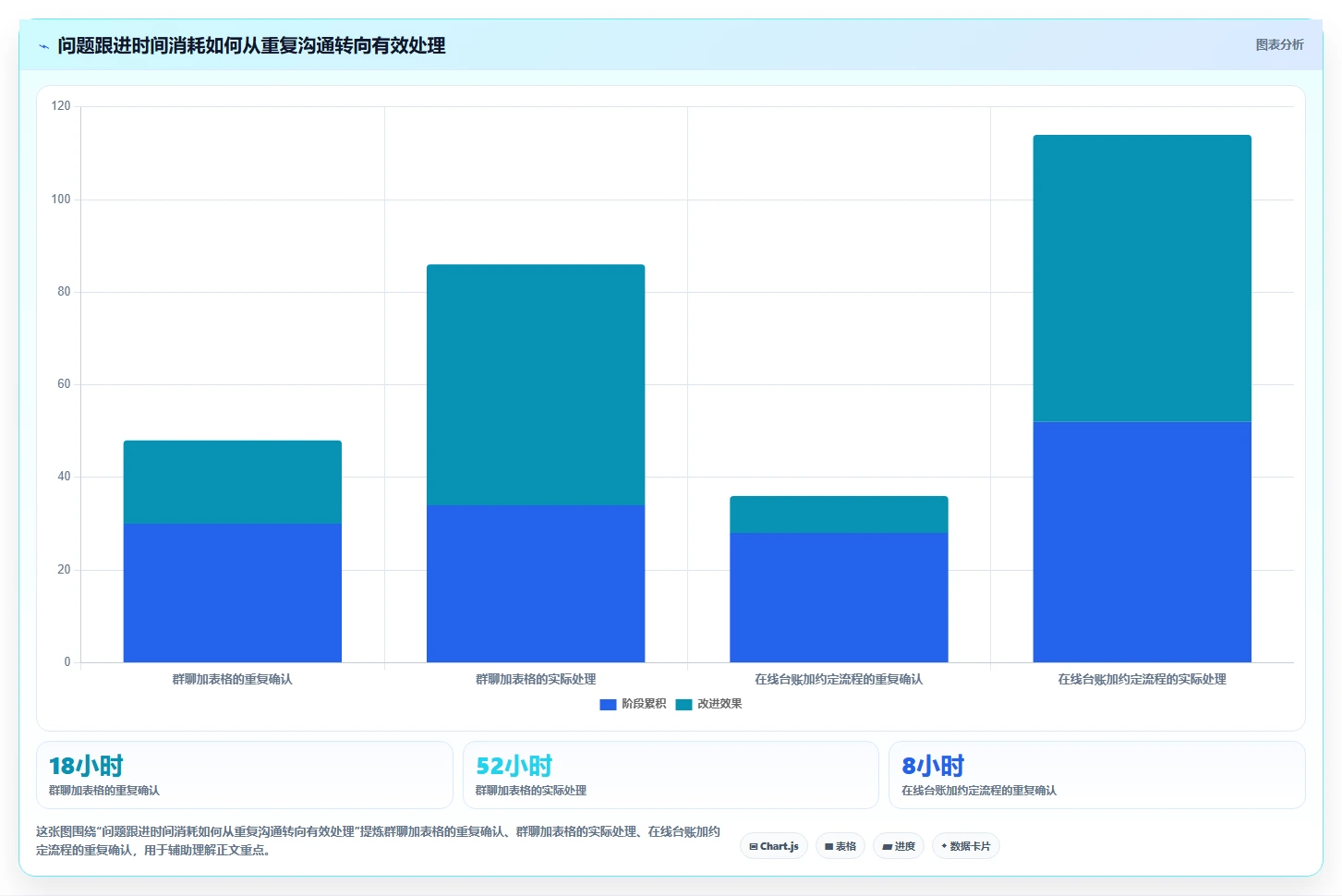The image size is (1342, 896).
Task: Click the 图表分析 label in the header
Action: click(1279, 44)
